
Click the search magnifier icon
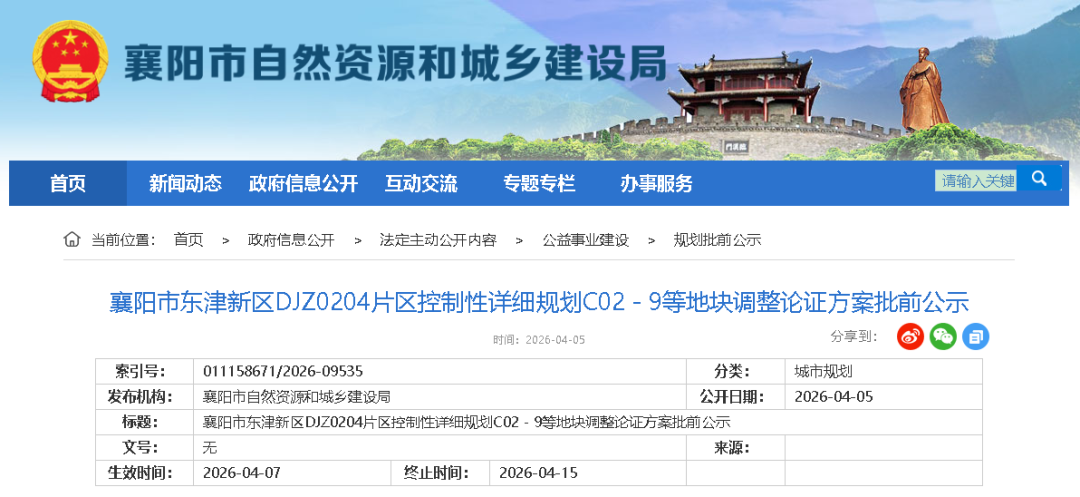(x=1040, y=180)
